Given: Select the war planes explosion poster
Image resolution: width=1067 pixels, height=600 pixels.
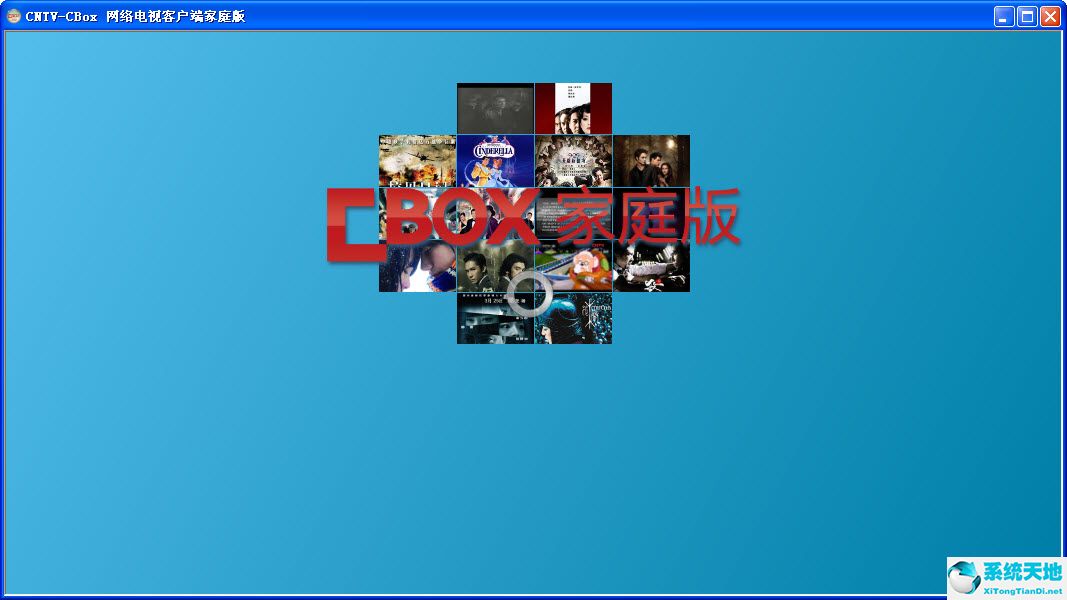Looking at the screenshot, I should (417, 158).
